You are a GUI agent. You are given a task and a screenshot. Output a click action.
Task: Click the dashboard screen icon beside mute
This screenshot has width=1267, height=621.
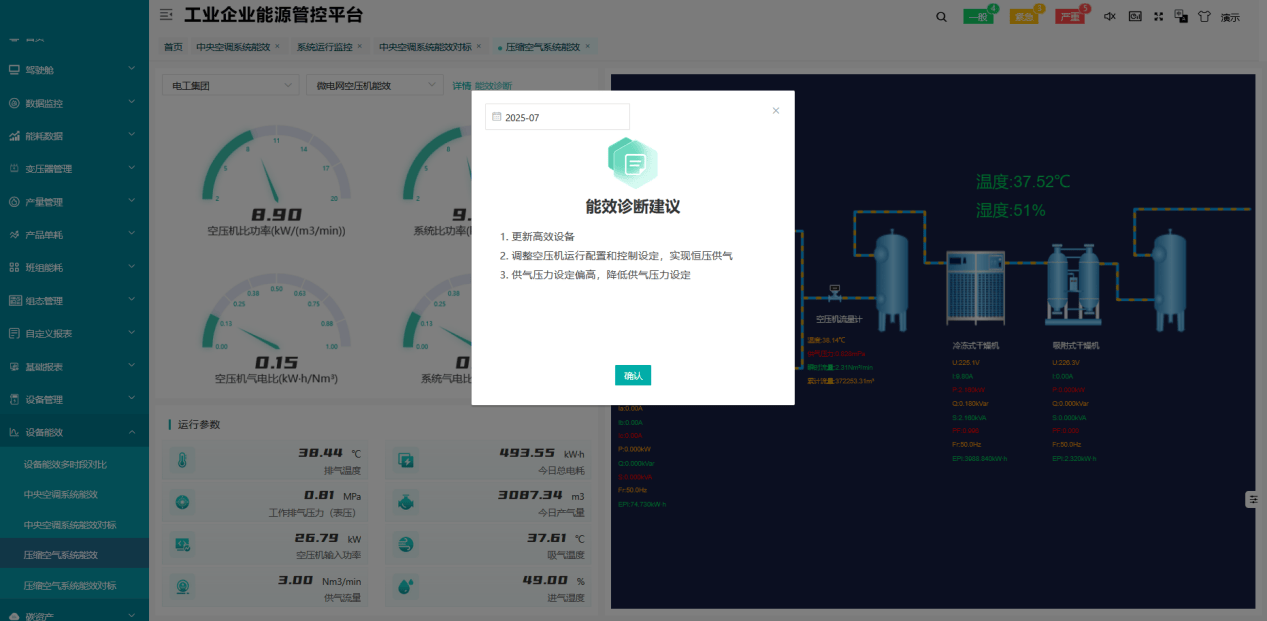point(1135,16)
